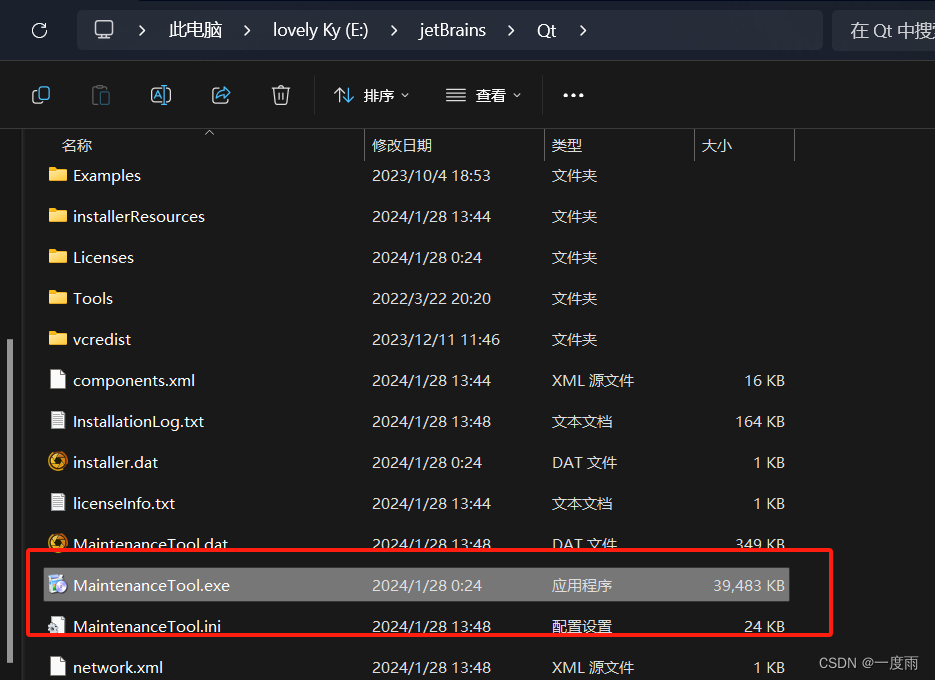Expand chevron after the computer icon
This screenshot has height=680, width=935.
(x=142, y=30)
